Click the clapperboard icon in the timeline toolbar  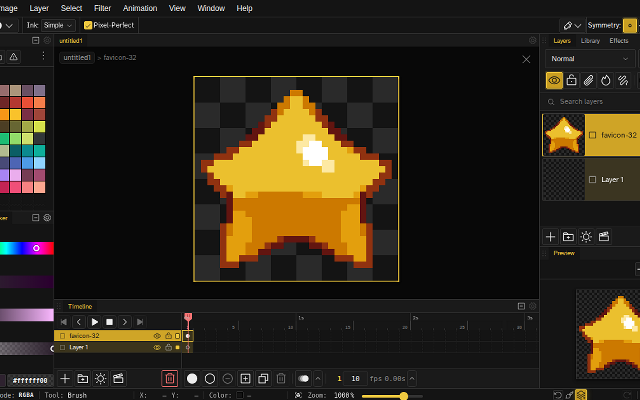(118, 379)
